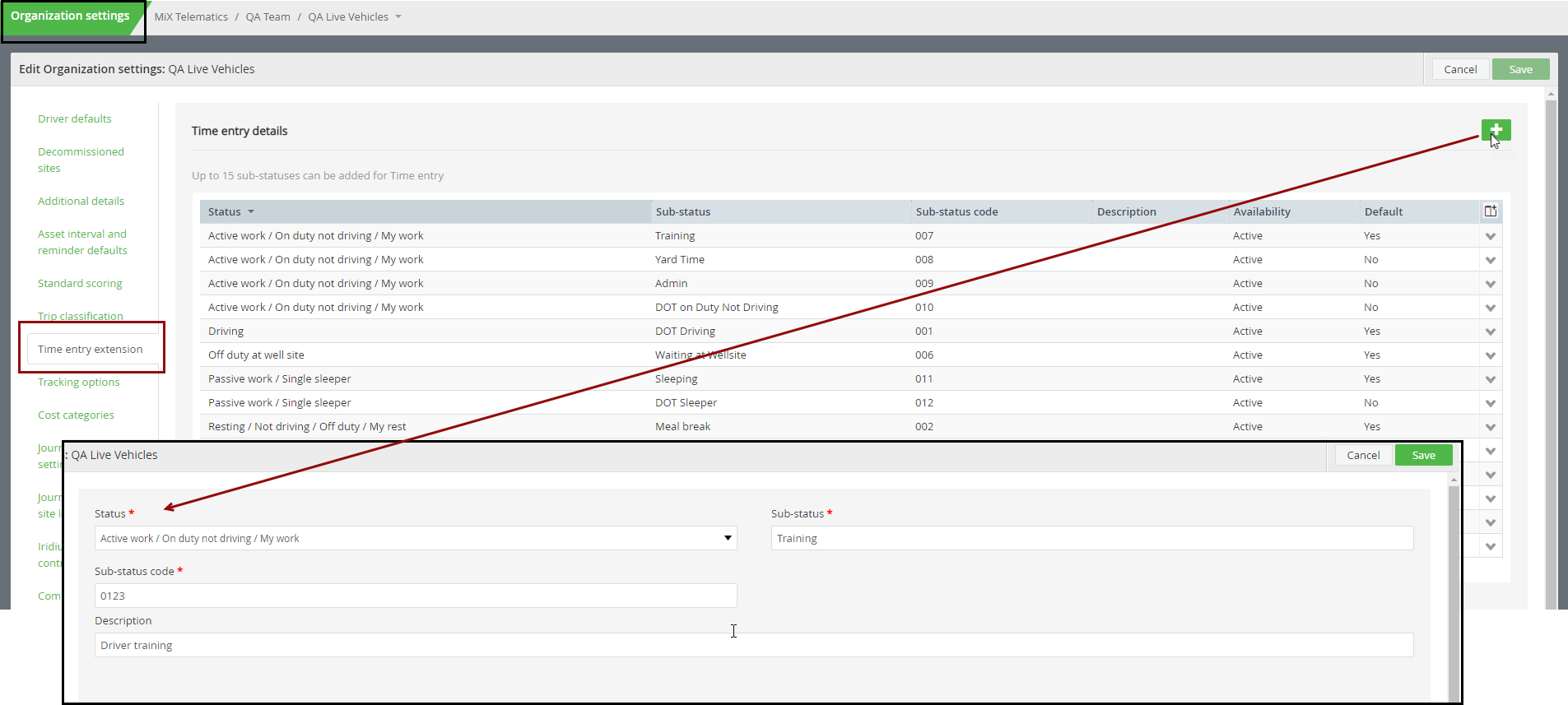
Task: Select the 'Admin' sub-status cell
Action: 671,283
